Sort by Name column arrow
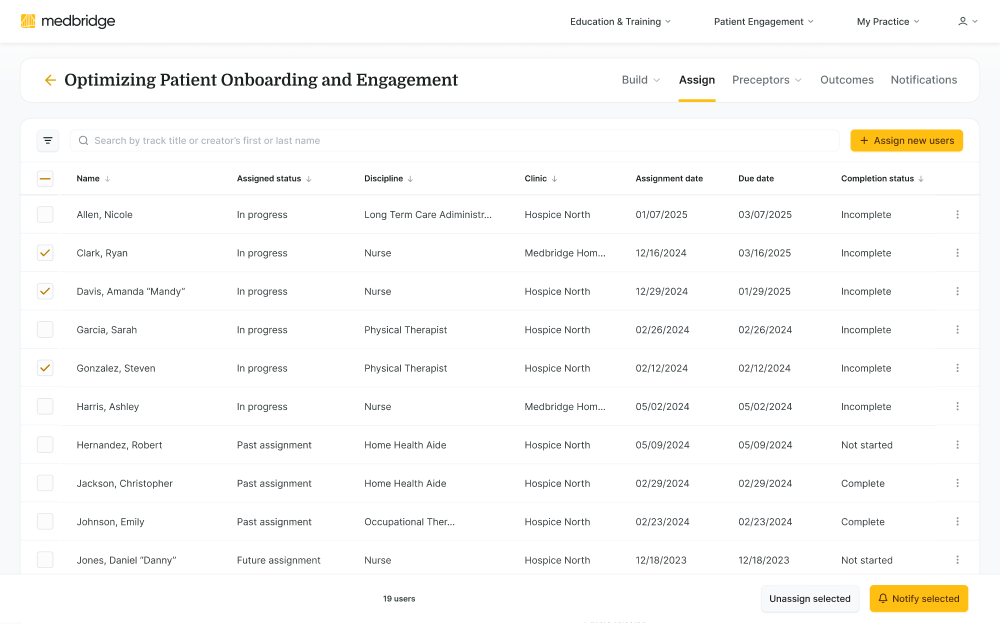Image resolution: width=1000 pixels, height=624 pixels. [107, 179]
